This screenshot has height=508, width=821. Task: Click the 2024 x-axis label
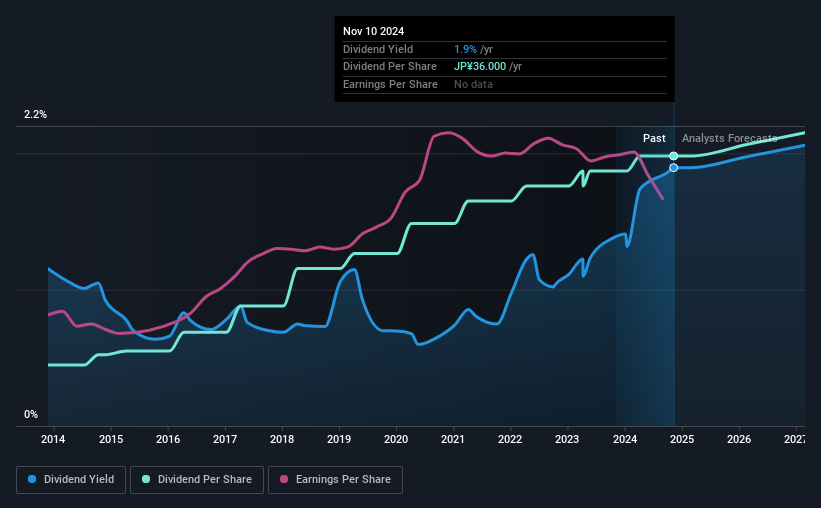625,439
